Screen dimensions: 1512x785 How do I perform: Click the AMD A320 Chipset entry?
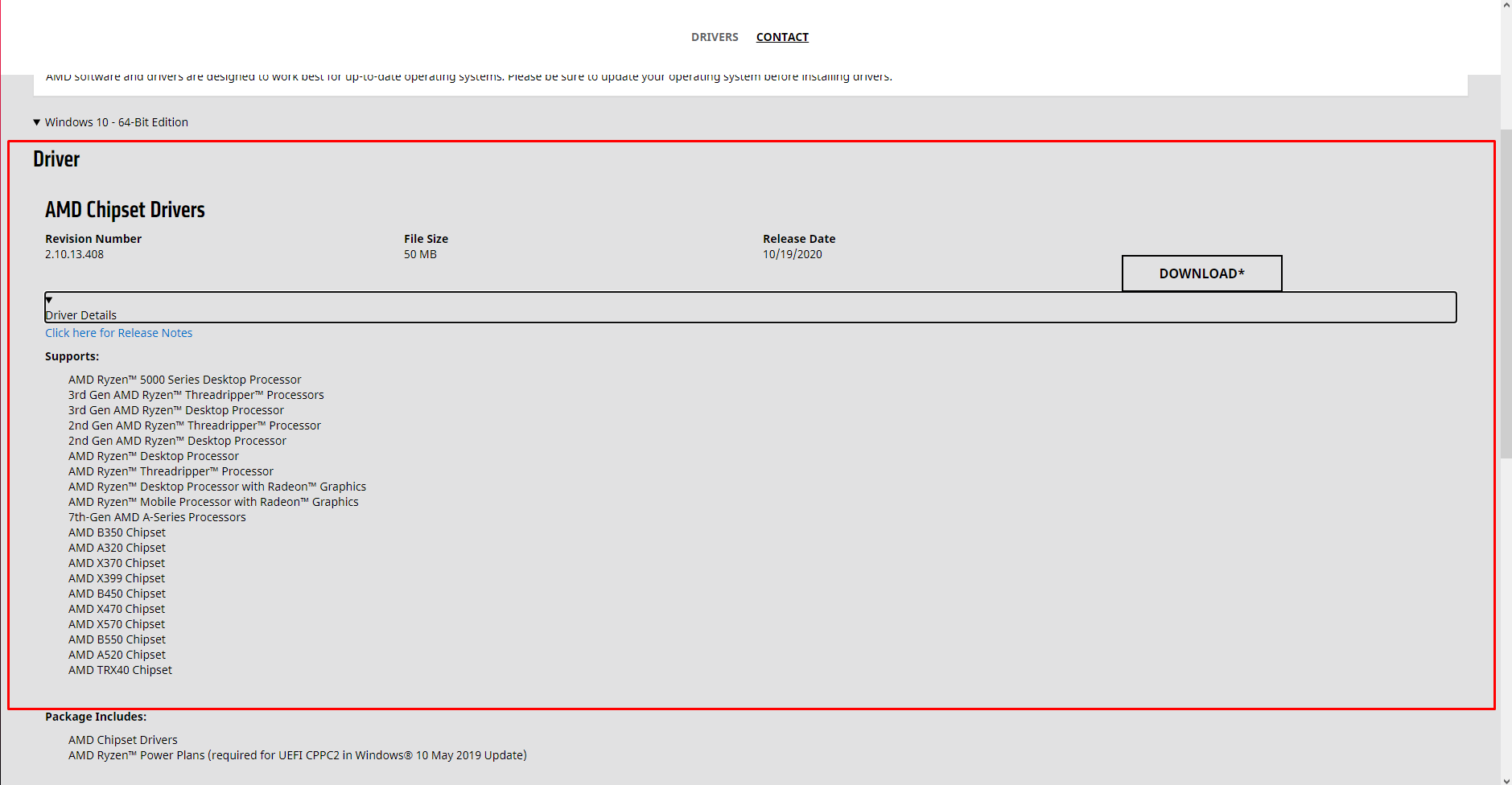[117, 548]
